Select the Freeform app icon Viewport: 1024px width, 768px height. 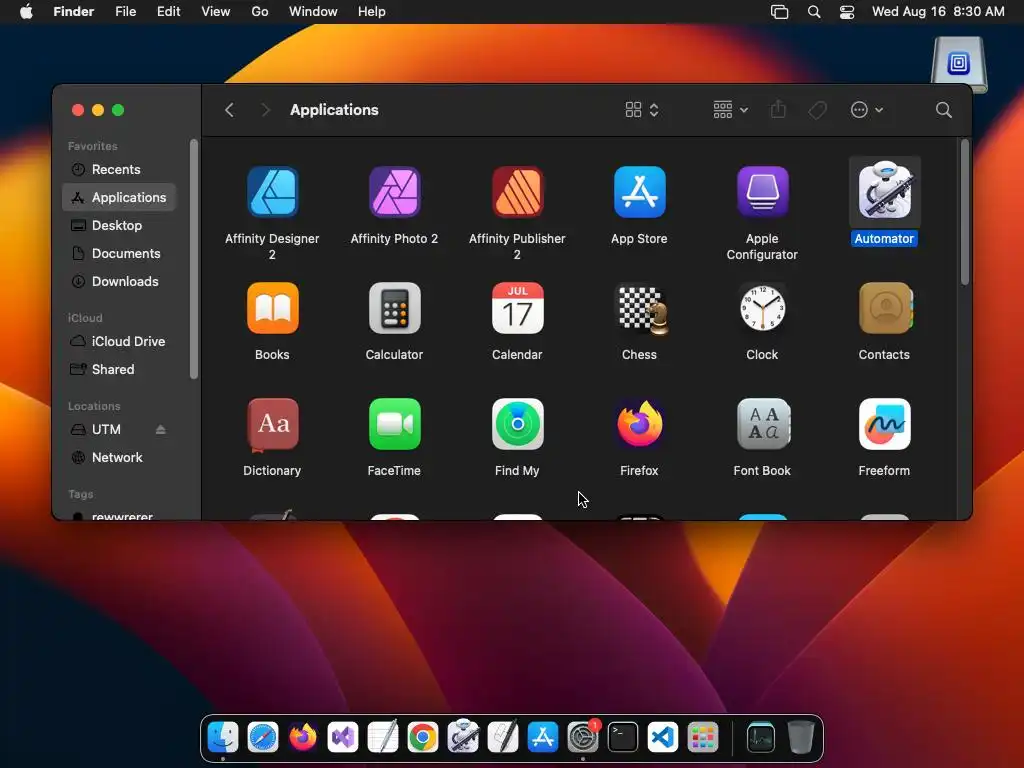(884, 424)
